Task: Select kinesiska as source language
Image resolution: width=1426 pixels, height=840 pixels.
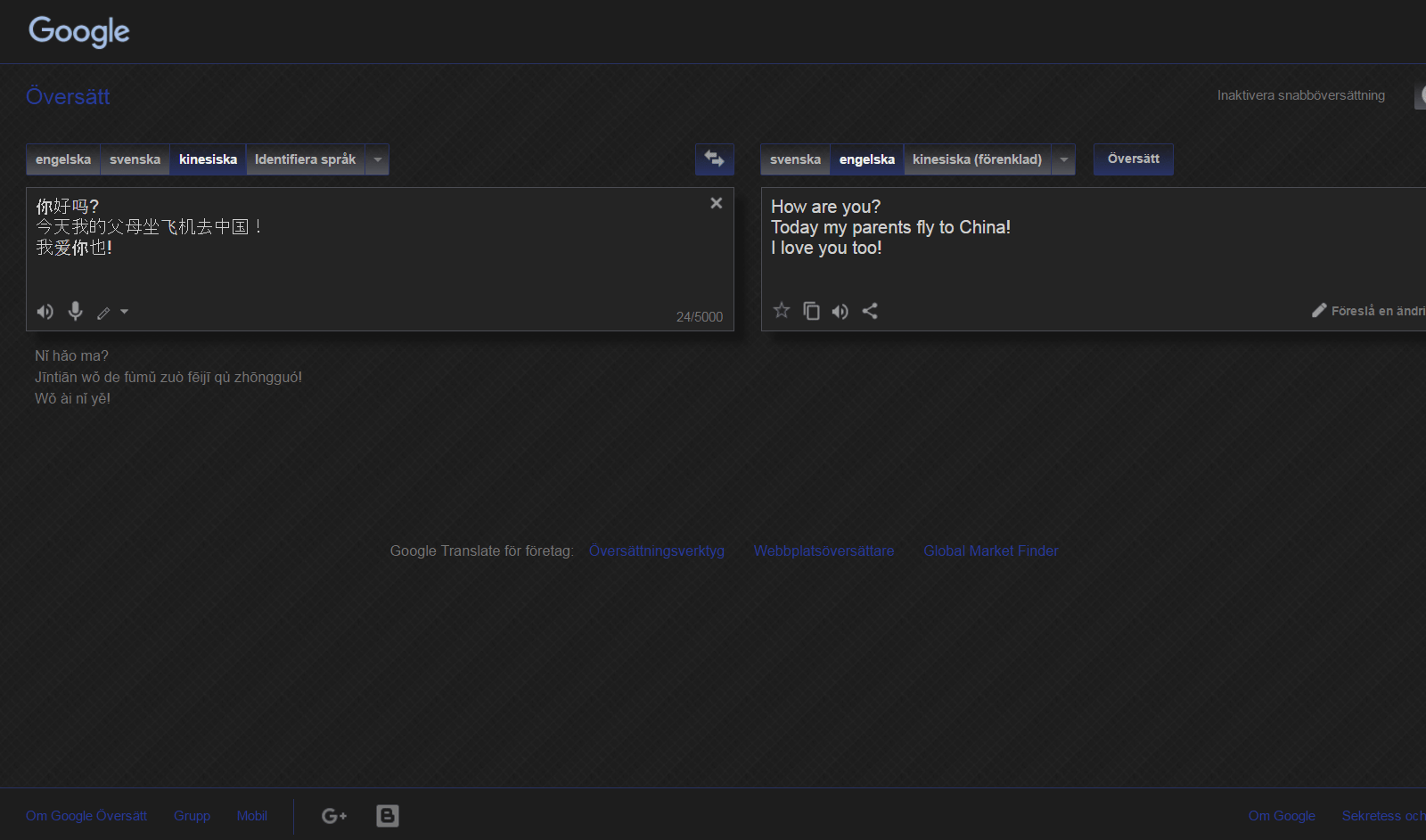Action: pyautogui.click(x=208, y=159)
